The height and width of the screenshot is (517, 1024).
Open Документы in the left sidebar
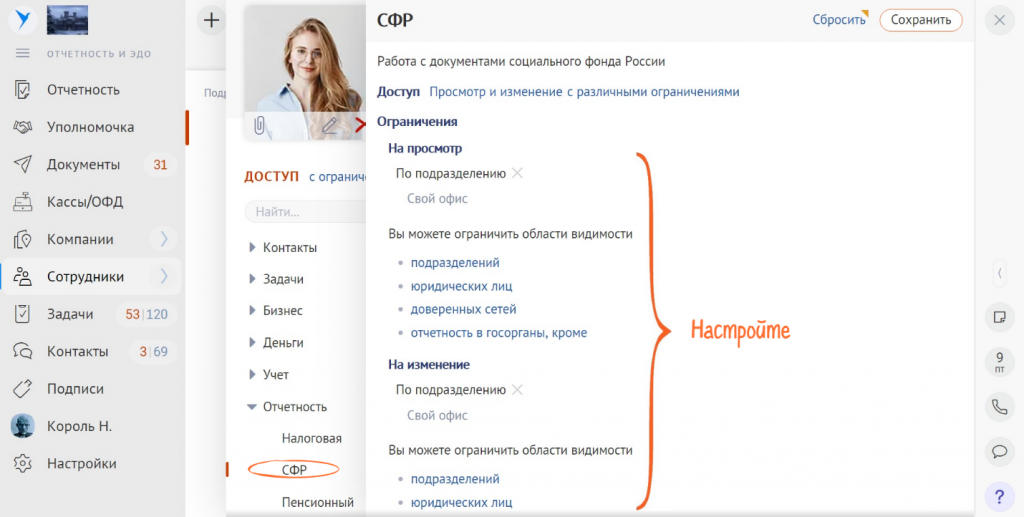(83, 164)
